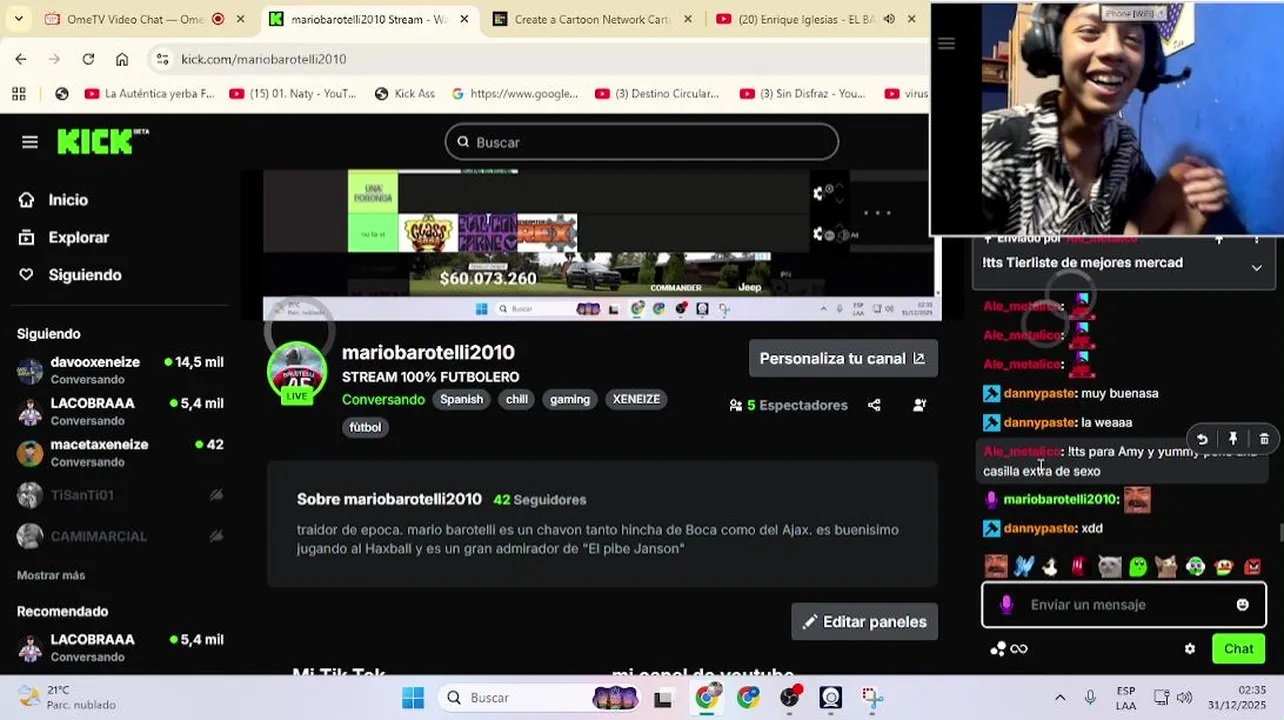Open the bookmarks apps grid icon

pos(19,93)
